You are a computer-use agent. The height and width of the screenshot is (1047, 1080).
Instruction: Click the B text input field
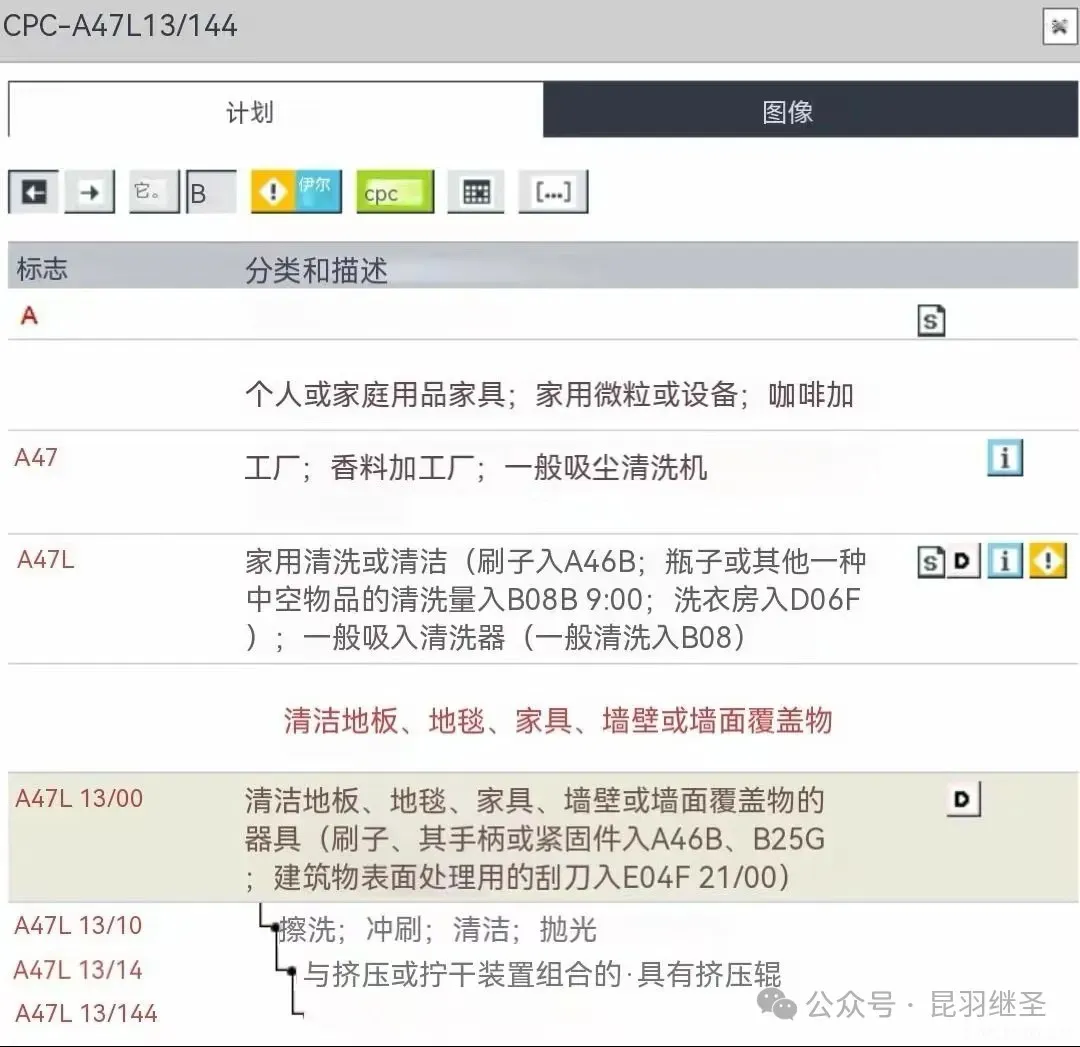point(212,193)
